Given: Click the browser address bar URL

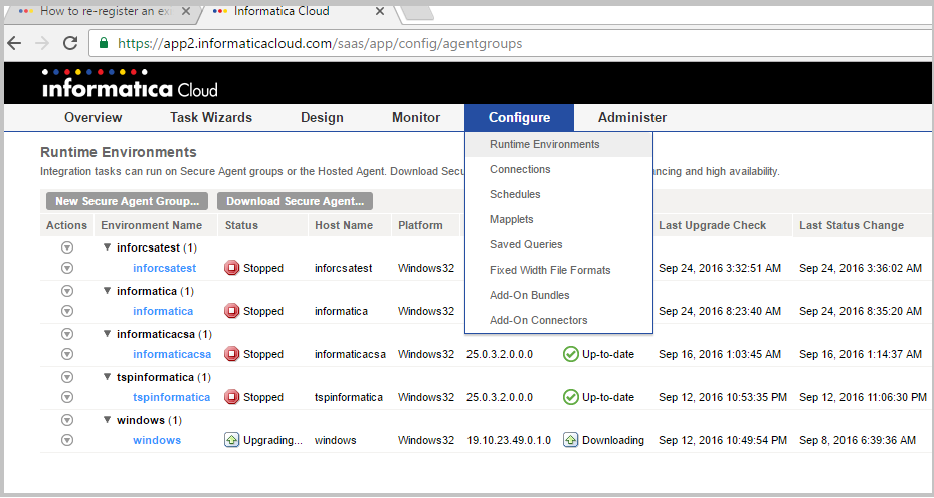Looking at the screenshot, I should point(320,43).
